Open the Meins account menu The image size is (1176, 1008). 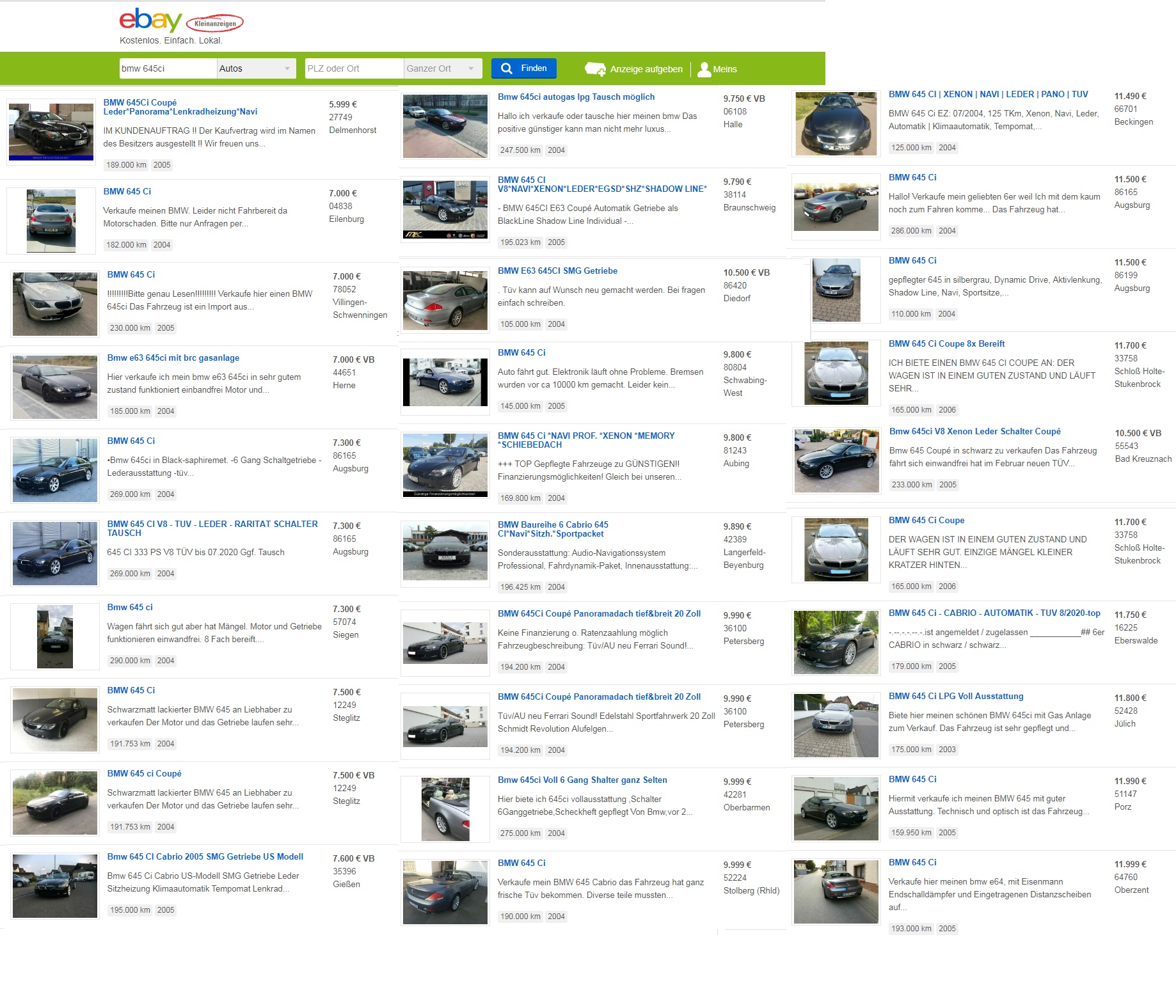[x=724, y=69]
